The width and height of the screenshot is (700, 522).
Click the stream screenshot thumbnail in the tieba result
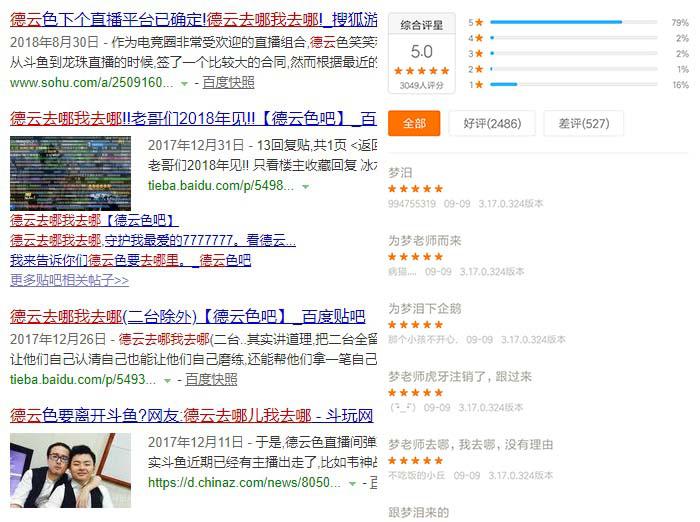[x=71, y=173]
